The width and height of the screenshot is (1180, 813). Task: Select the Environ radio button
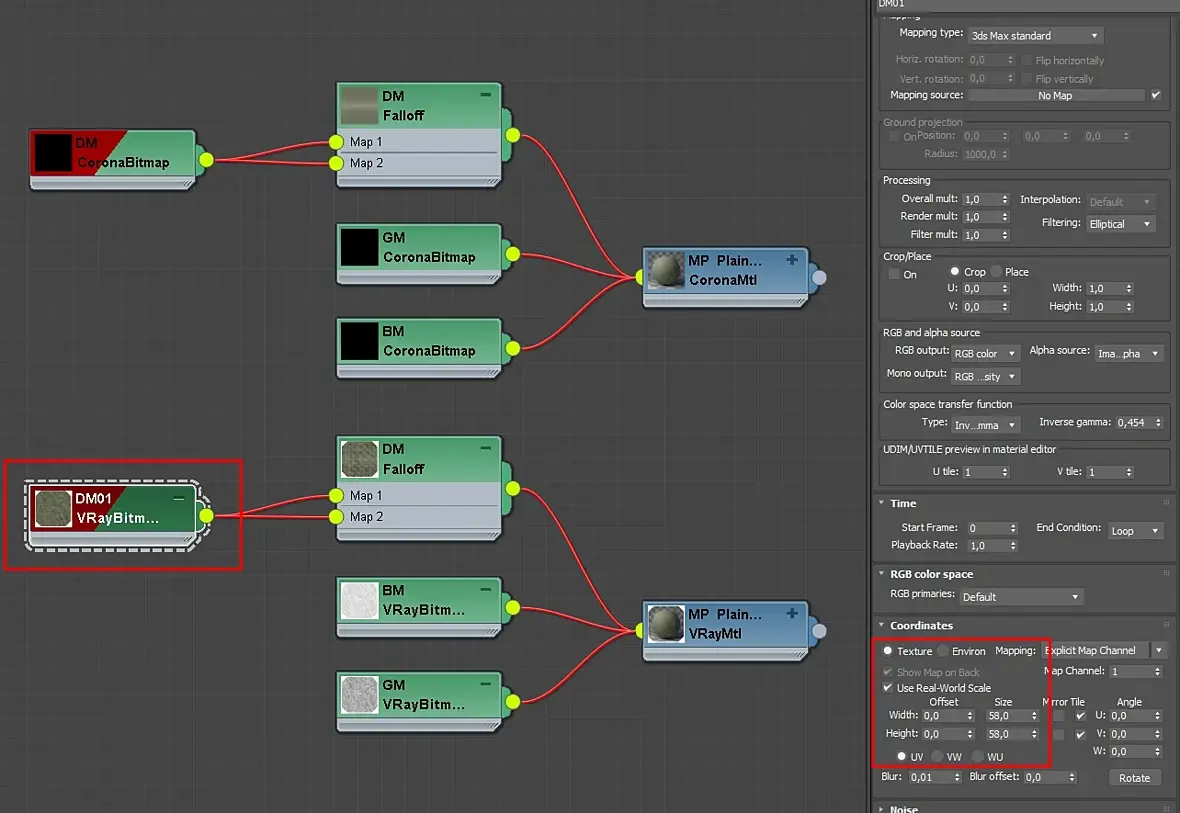point(943,651)
